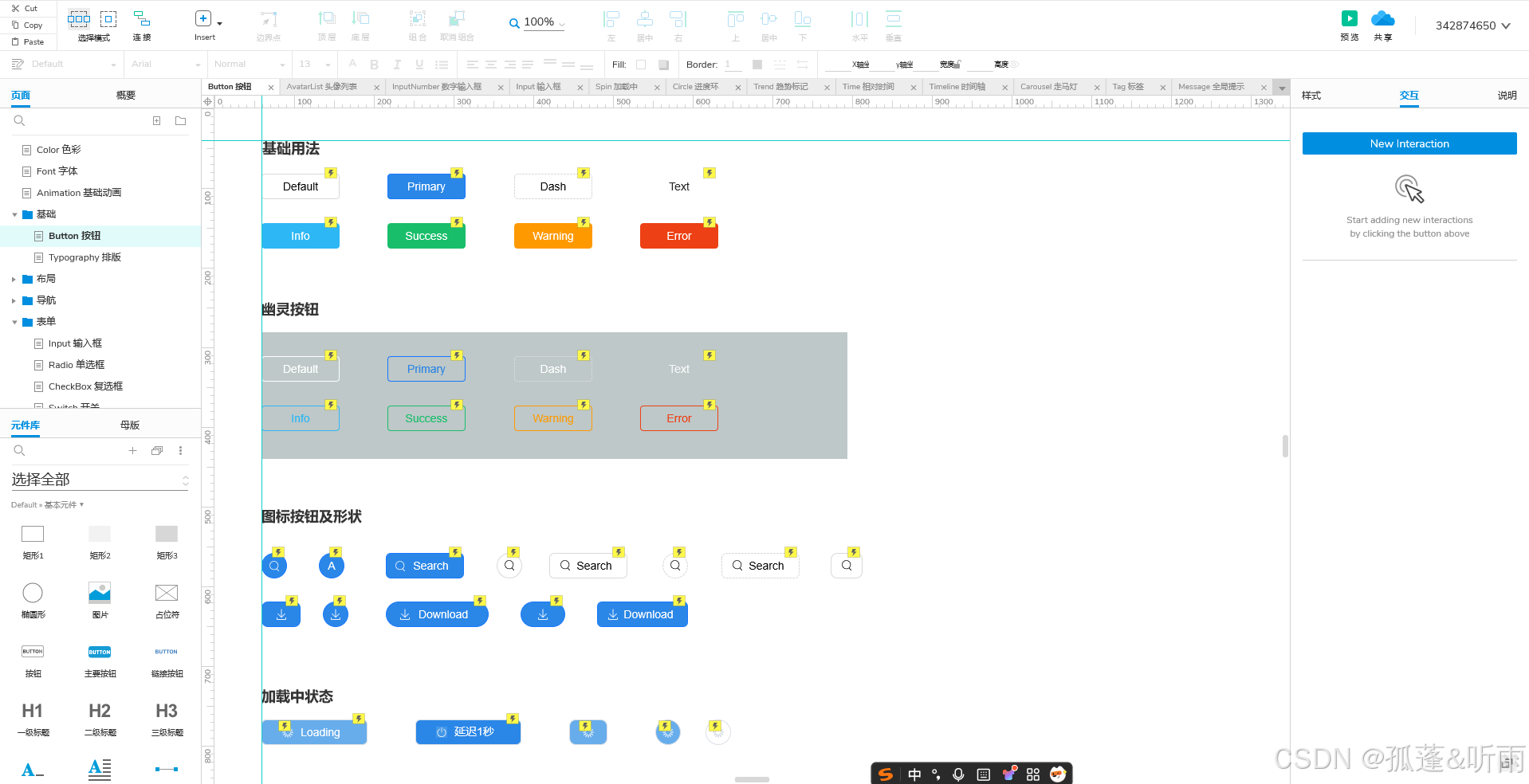The width and height of the screenshot is (1529, 784).
Task: Toggle the width-height aspect ratio lock
Action: click(958, 64)
